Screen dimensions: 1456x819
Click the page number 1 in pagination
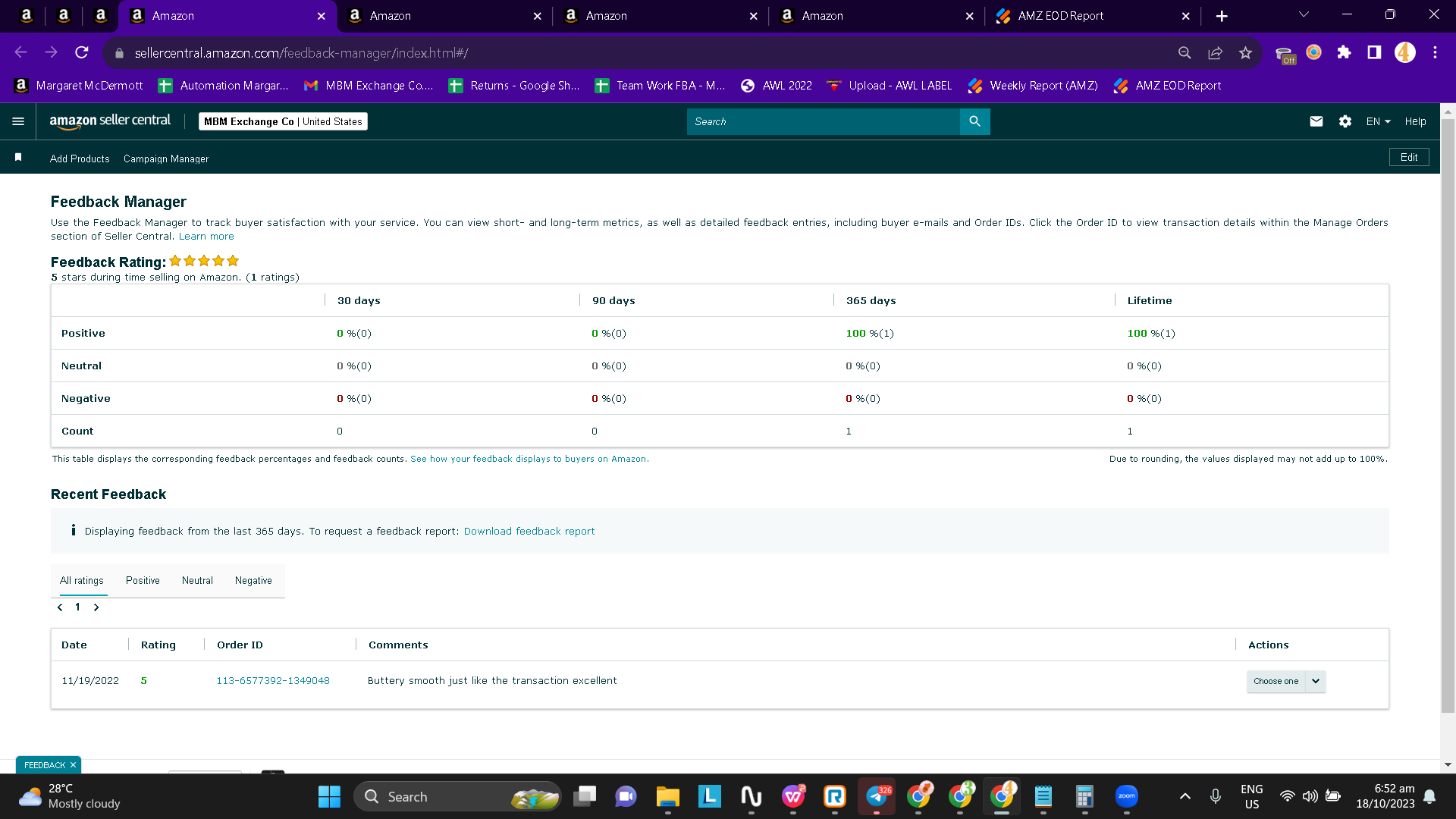point(77,607)
